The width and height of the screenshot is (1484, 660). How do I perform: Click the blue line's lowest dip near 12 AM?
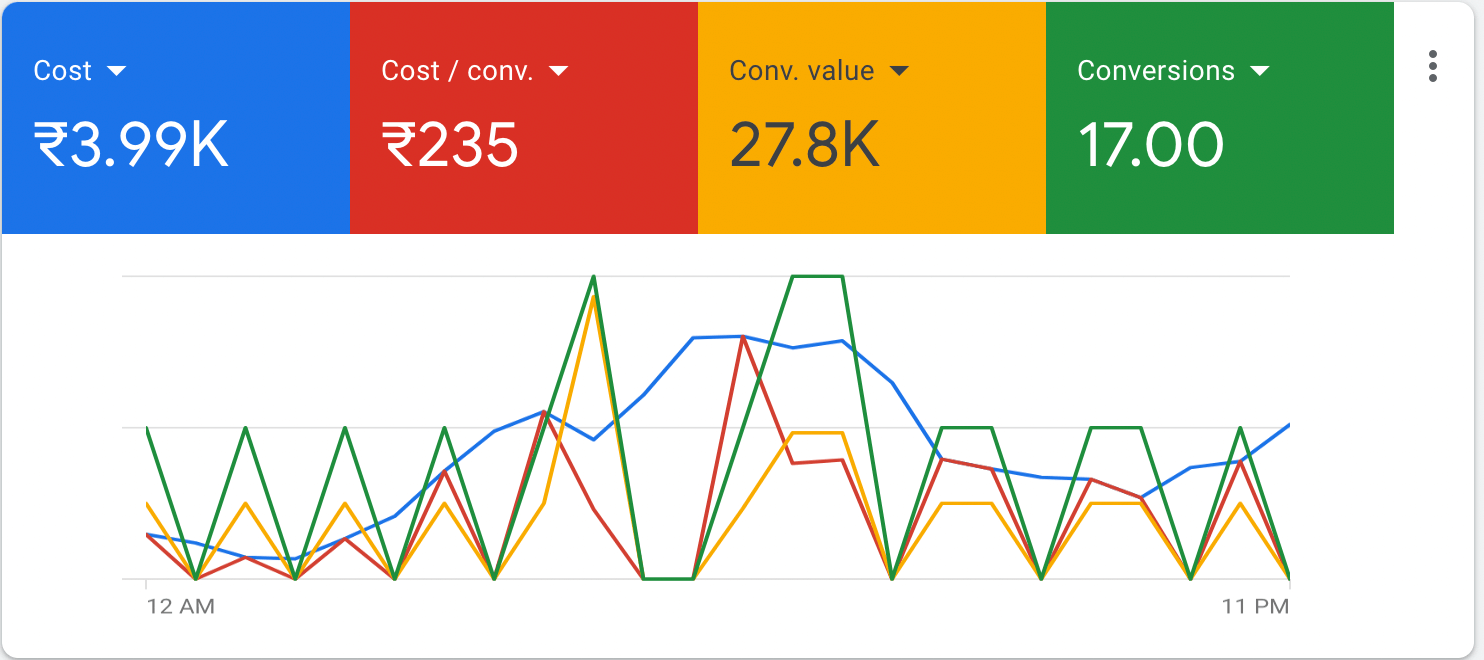(294, 558)
